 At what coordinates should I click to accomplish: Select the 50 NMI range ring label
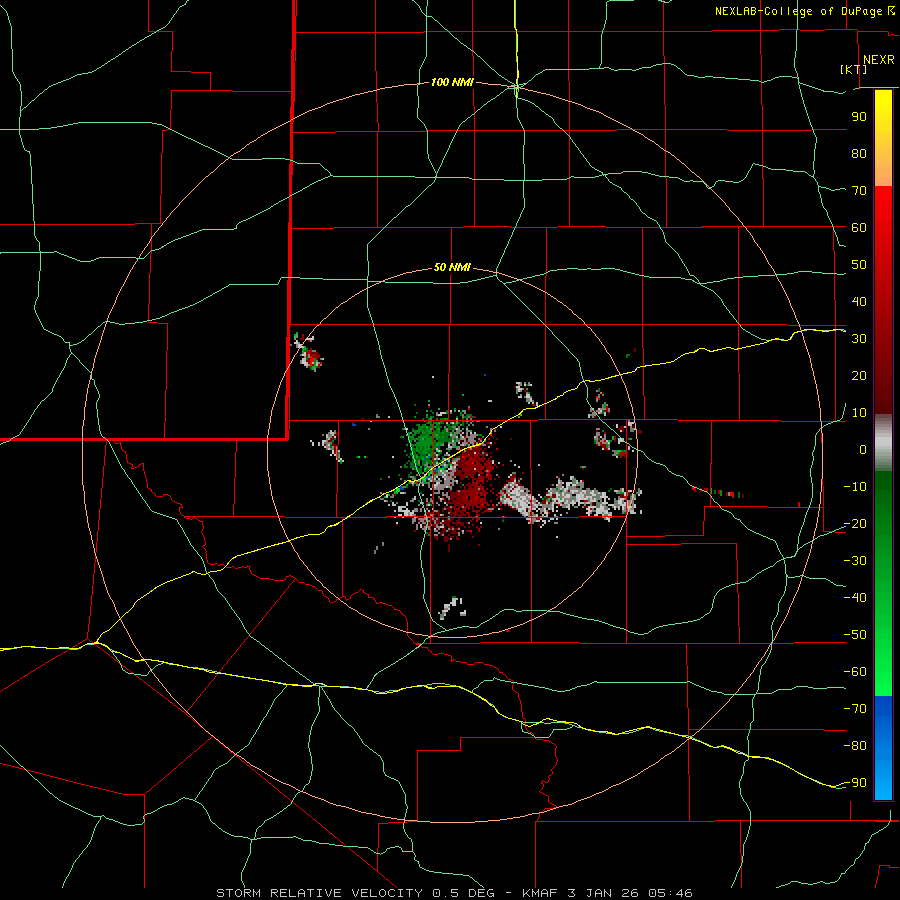point(452,267)
